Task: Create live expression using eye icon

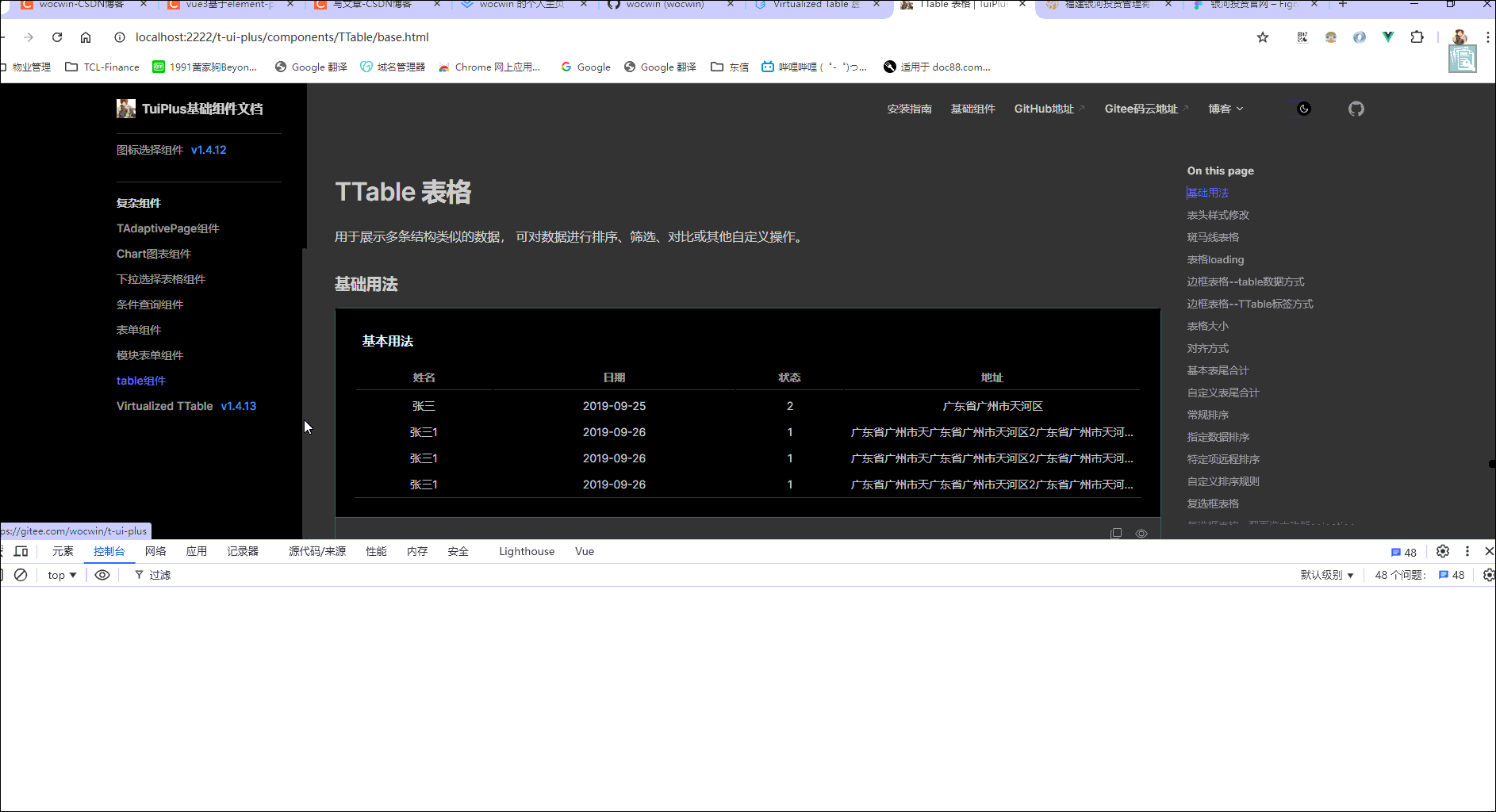Action: pyautogui.click(x=102, y=575)
